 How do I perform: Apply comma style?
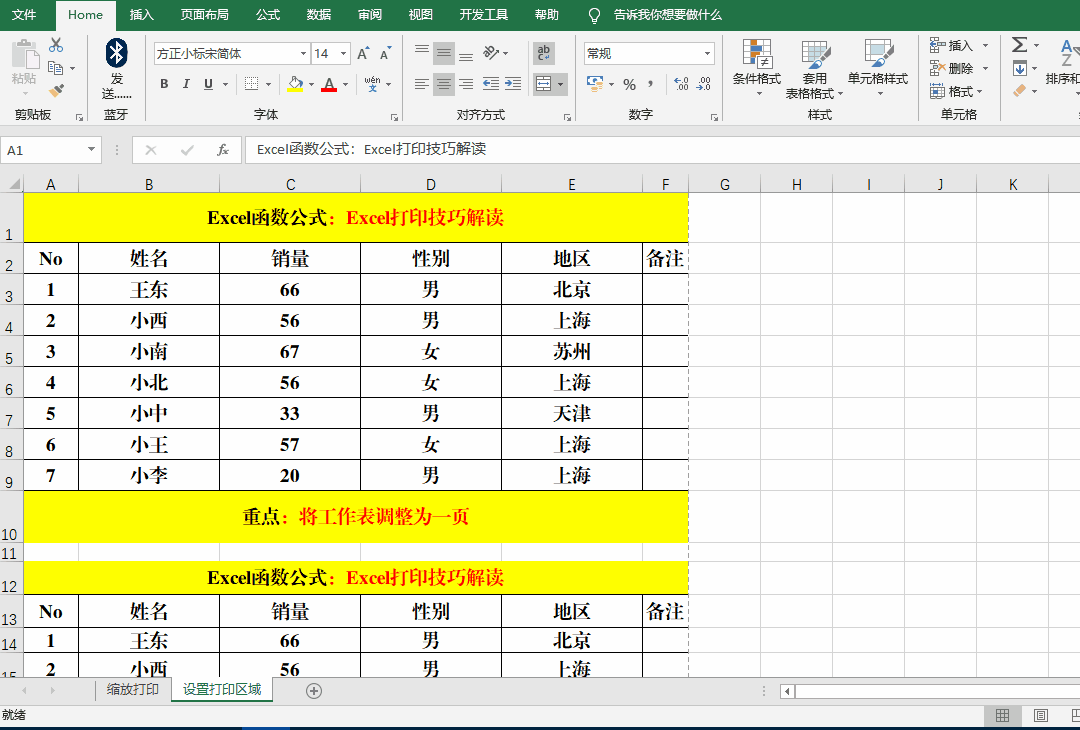(650, 84)
